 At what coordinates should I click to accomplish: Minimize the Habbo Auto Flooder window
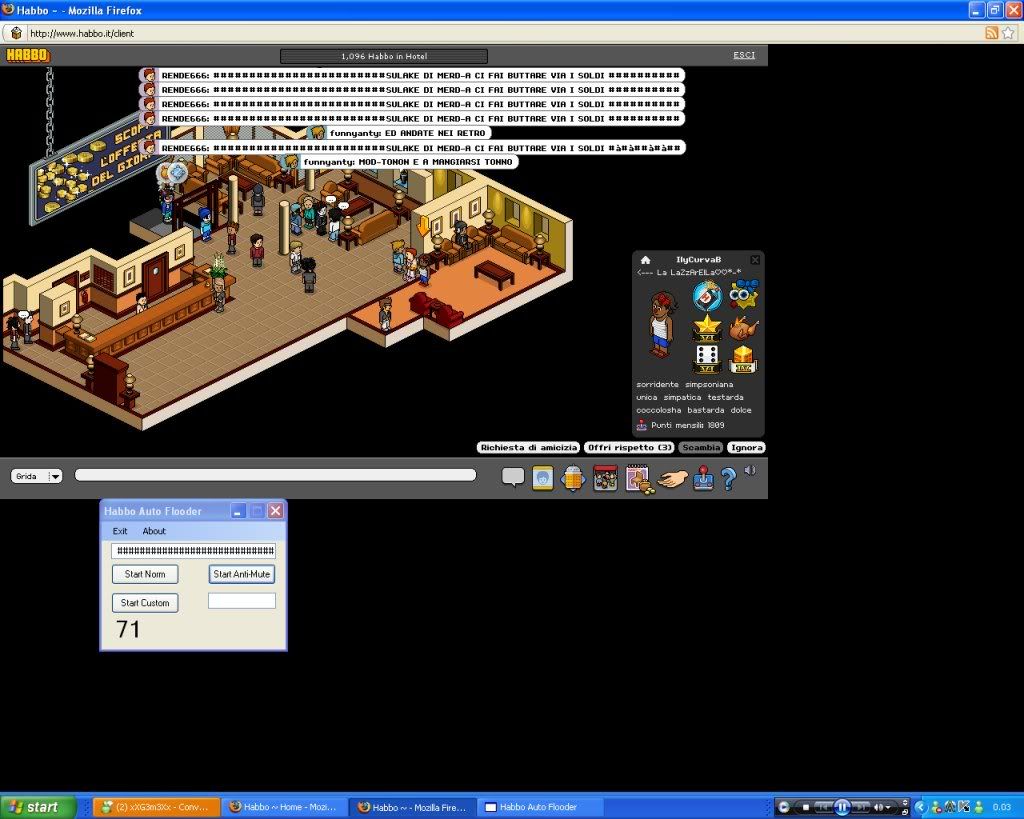pyautogui.click(x=238, y=511)
